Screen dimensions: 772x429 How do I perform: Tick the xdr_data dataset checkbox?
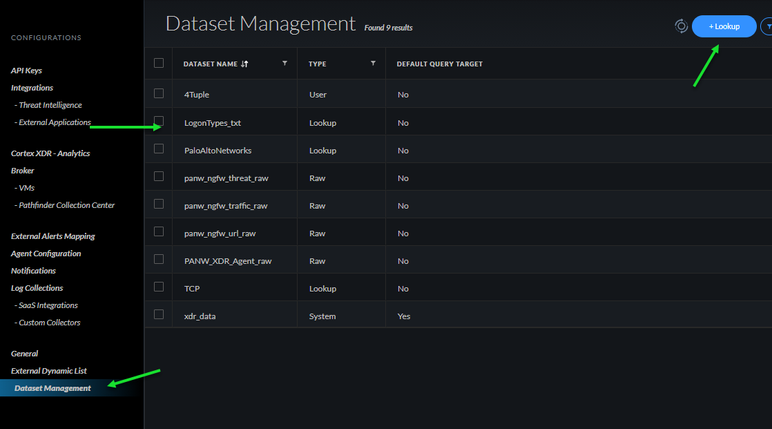[x=159, y=315]
